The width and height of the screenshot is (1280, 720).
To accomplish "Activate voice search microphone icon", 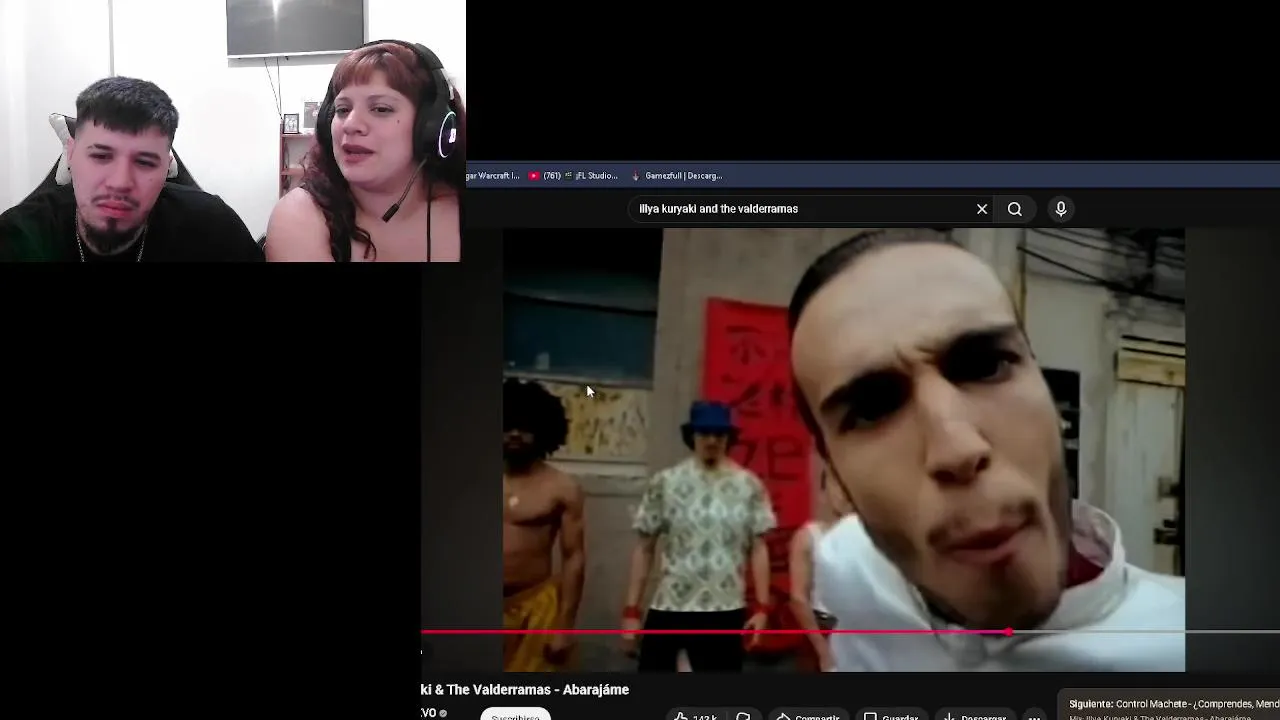I will [x=1061, y=209].
